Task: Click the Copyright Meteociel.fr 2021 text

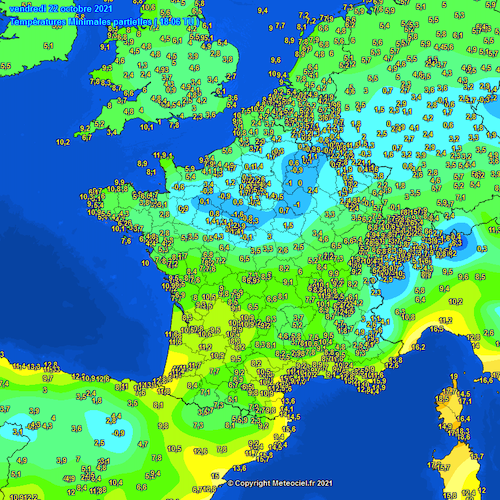Action: [x=280, y=483]
